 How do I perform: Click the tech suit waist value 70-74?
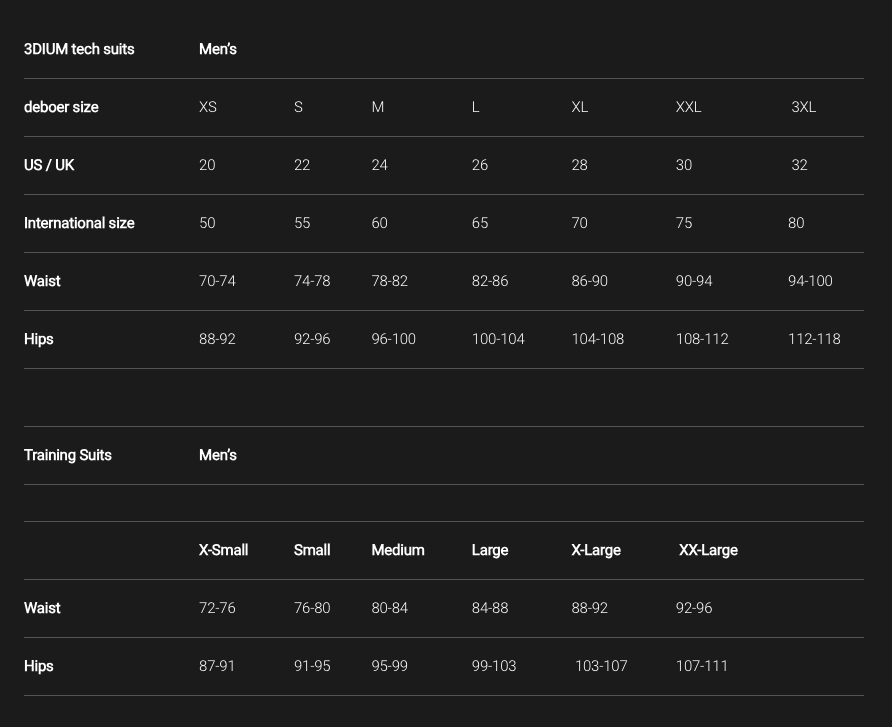217,281
